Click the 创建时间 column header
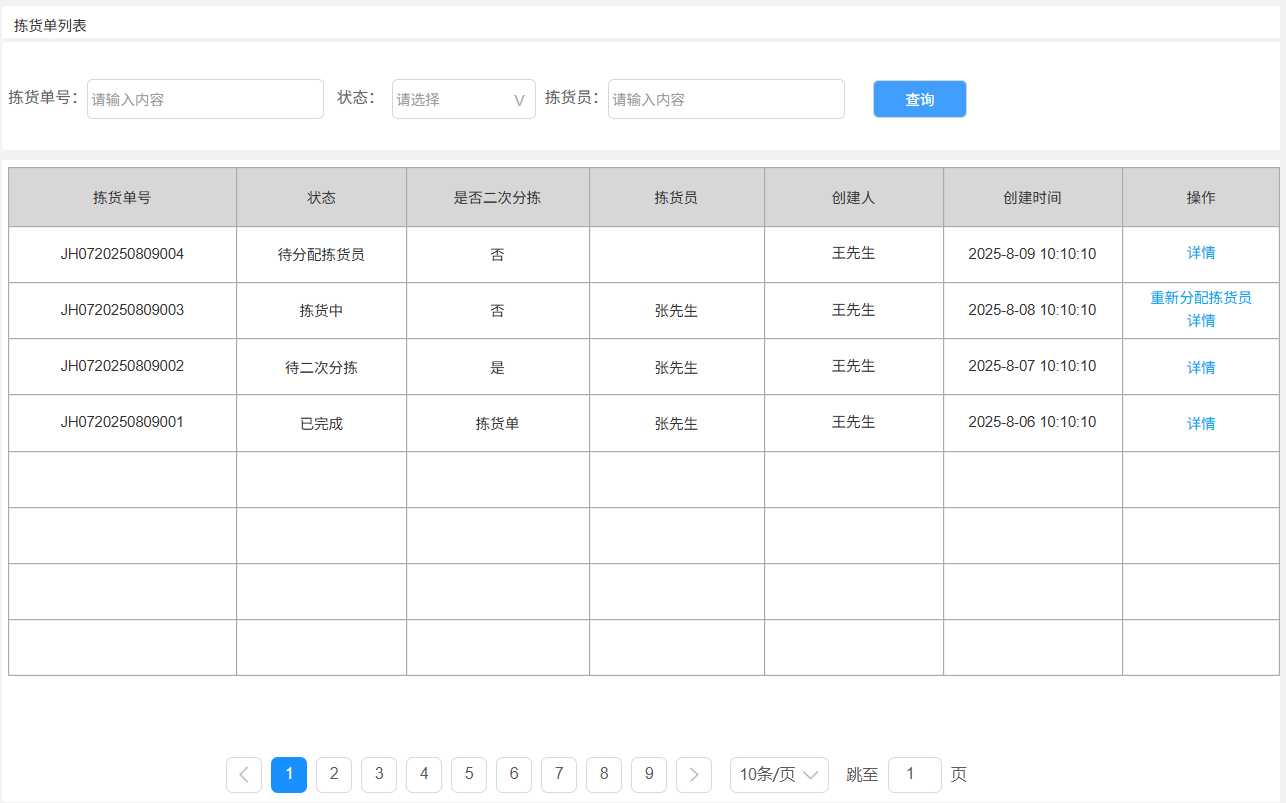The width and height of the screenshot is (1286, 803). (1032, 197)
